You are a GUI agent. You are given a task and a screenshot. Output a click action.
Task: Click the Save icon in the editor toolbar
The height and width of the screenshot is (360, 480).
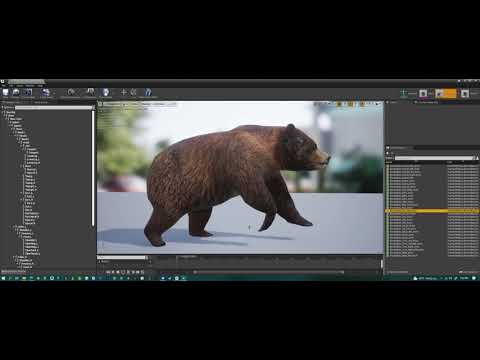[5, 92]
